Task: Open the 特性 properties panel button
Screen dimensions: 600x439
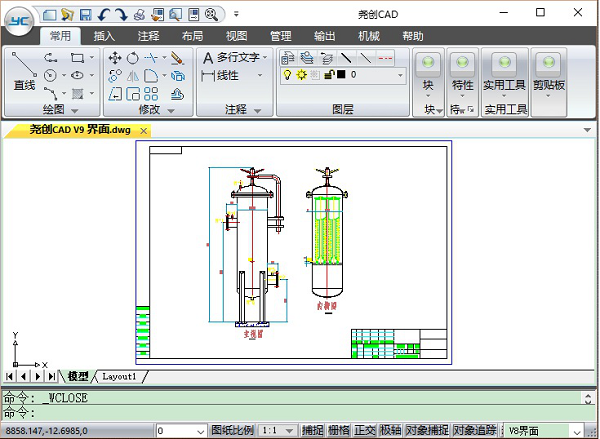Action: pos(462,75)
